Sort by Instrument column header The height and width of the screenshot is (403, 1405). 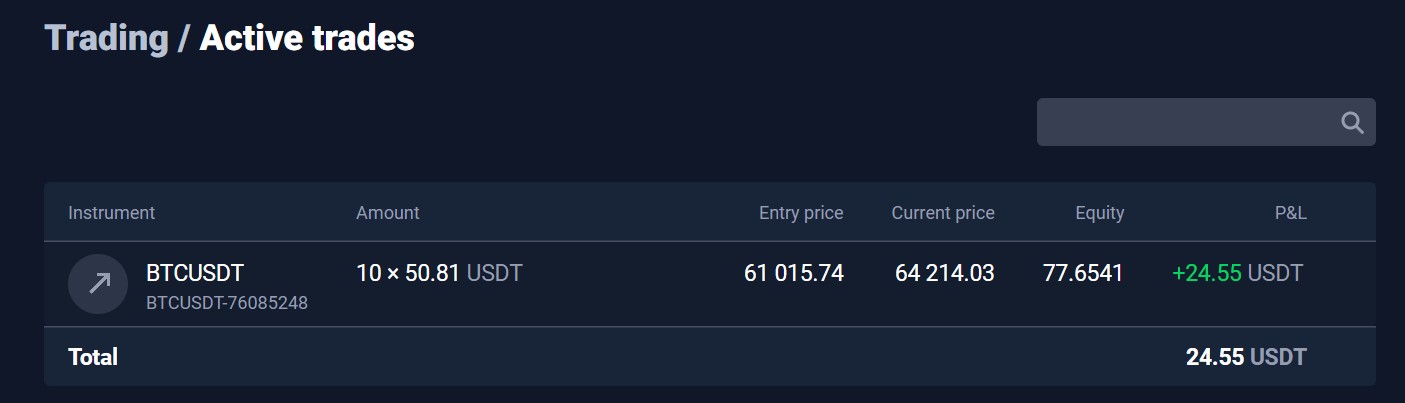point(111,213)
